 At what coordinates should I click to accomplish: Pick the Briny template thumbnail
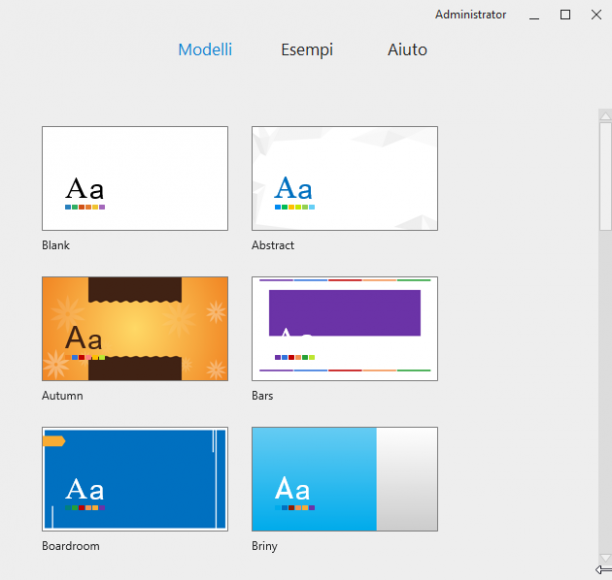point(345,479)
